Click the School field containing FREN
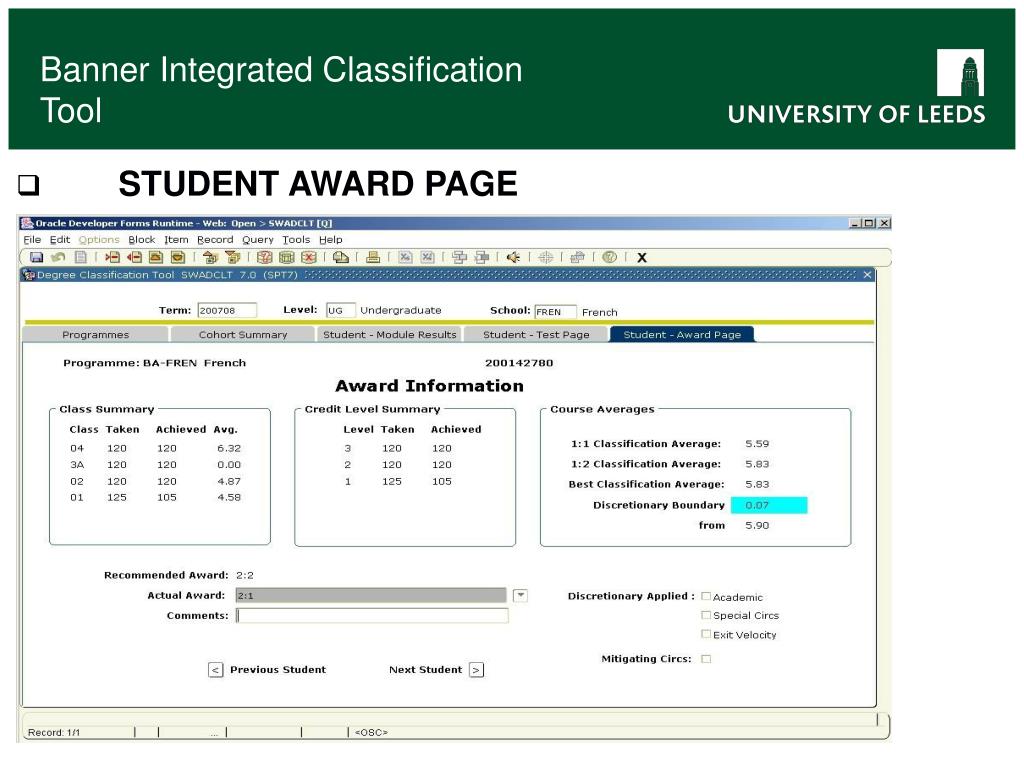This screenshot has height=768, width=1024. pos(555,312)
